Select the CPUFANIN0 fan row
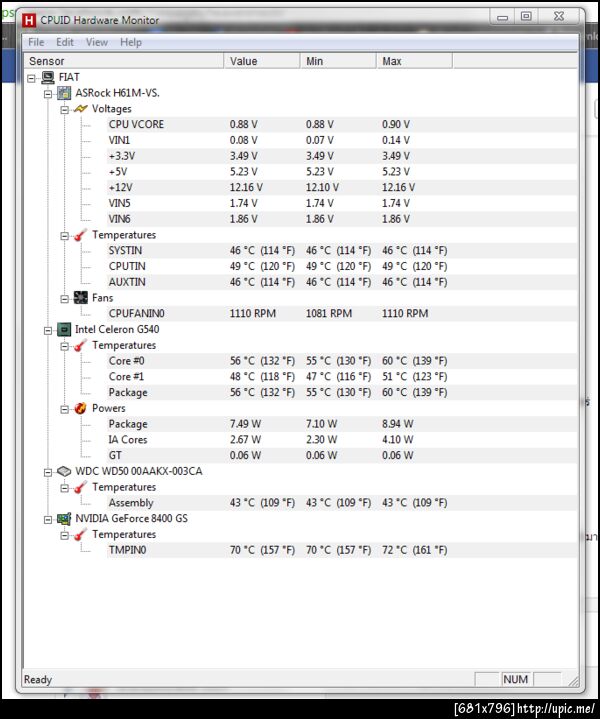Viewport: 600px width, 719px height. coord(342,314)
